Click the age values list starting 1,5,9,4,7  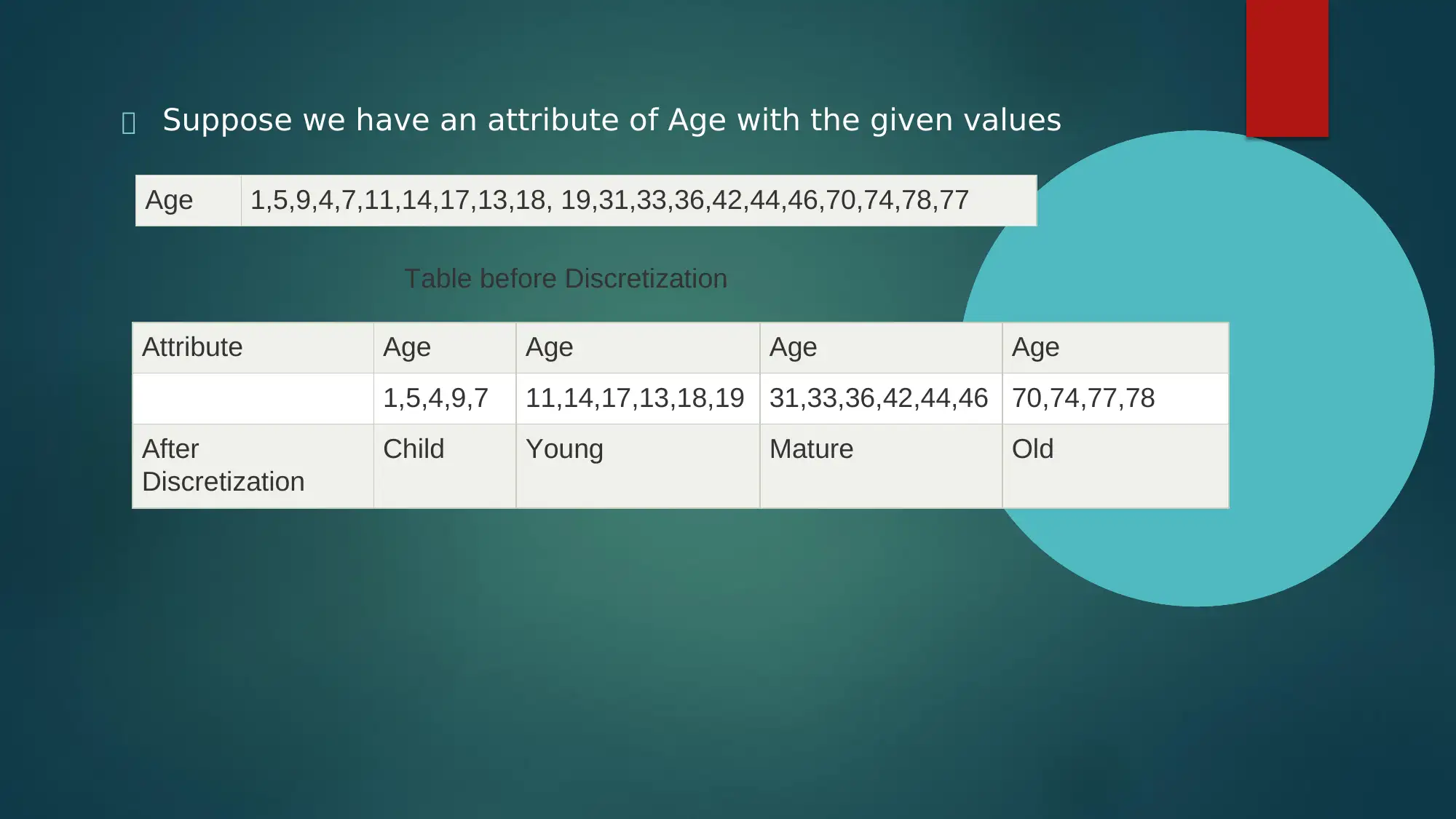[638, 200]
